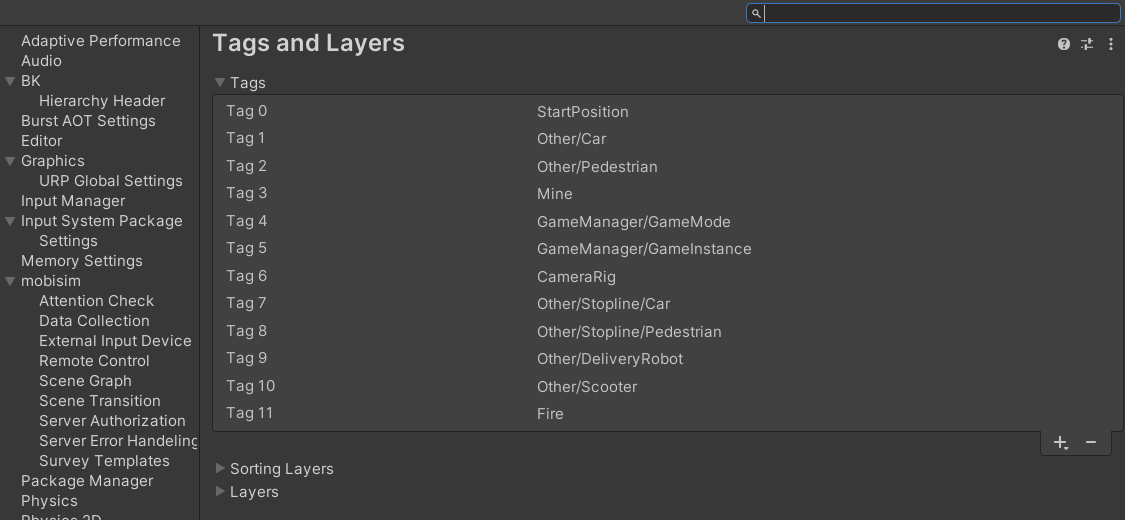The image size is (1125, 520).
Task: Select the GameManager/GameMode tag value
Action: pos(634,222)
